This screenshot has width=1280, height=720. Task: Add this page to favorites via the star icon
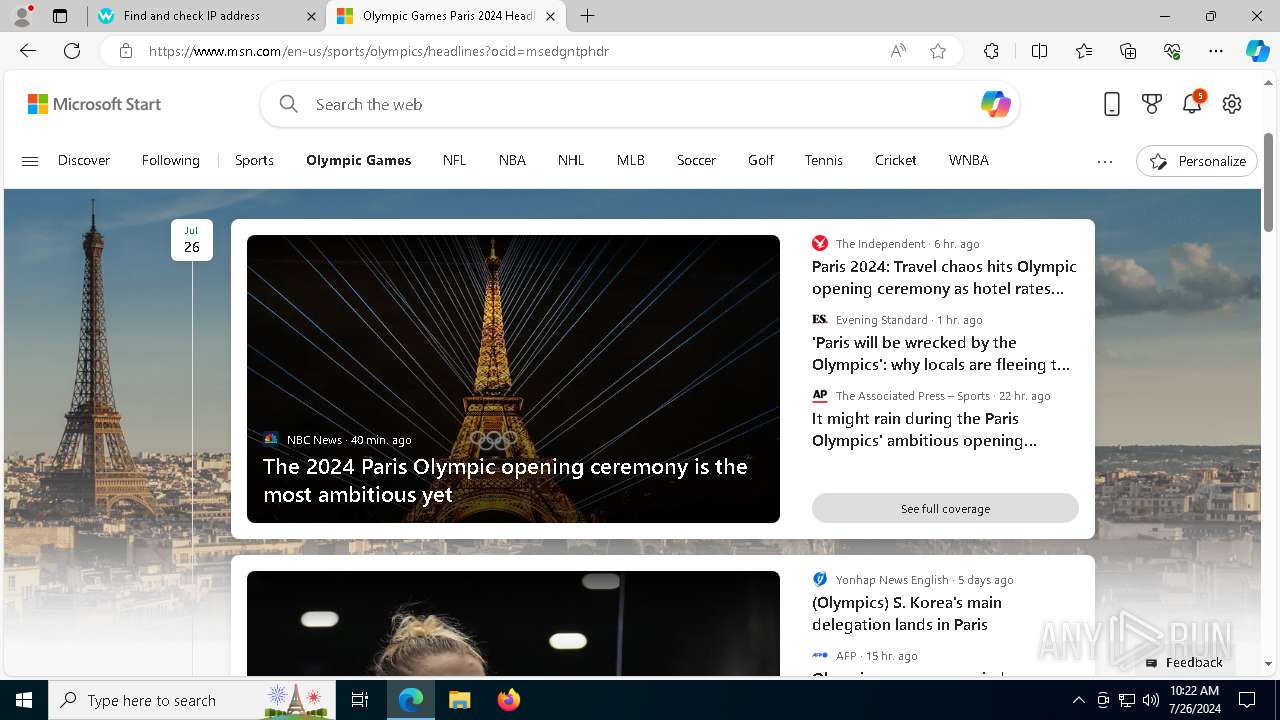938,51
